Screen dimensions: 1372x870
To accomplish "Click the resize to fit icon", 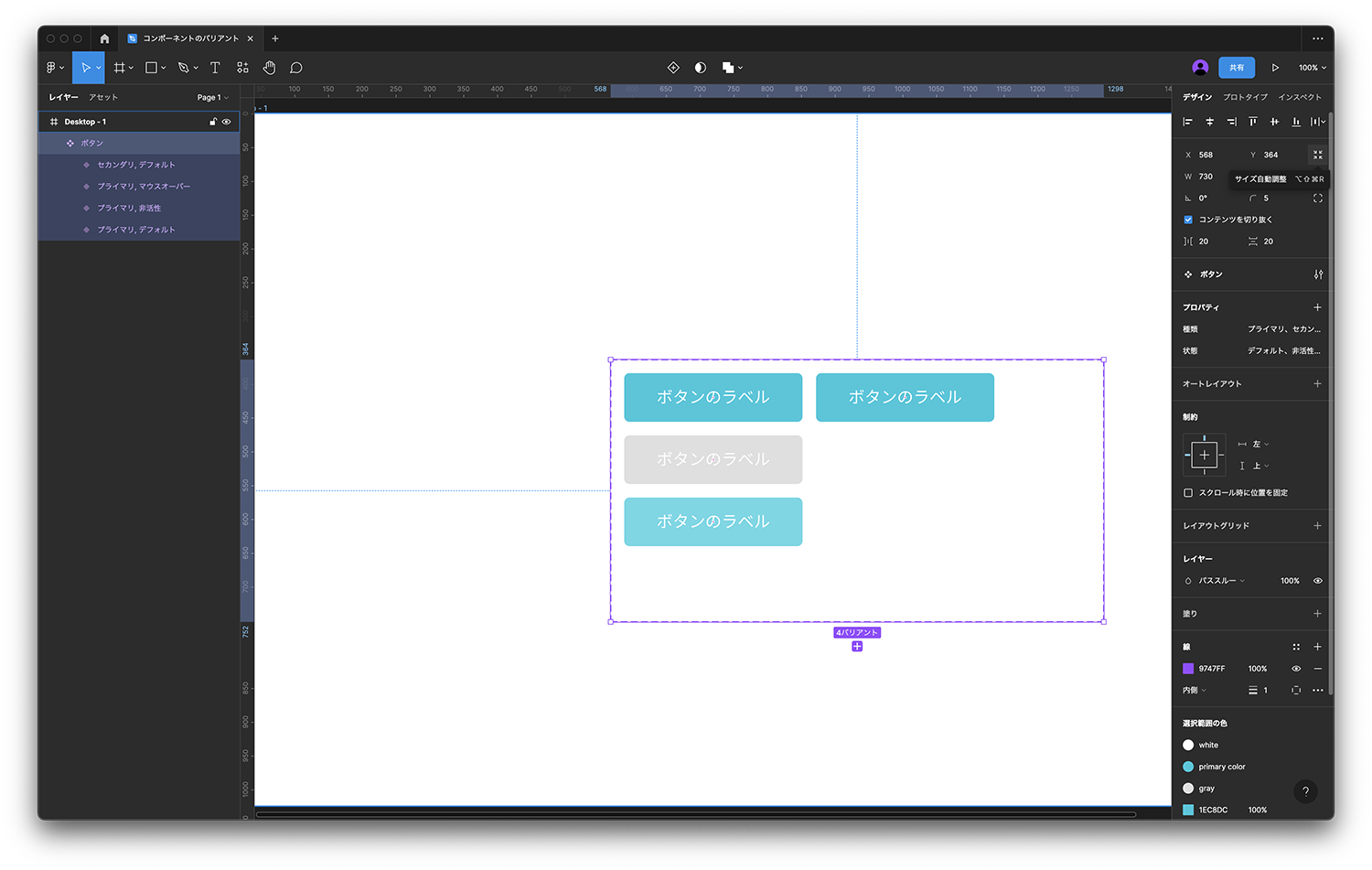I will click(x=1318, y=155).
